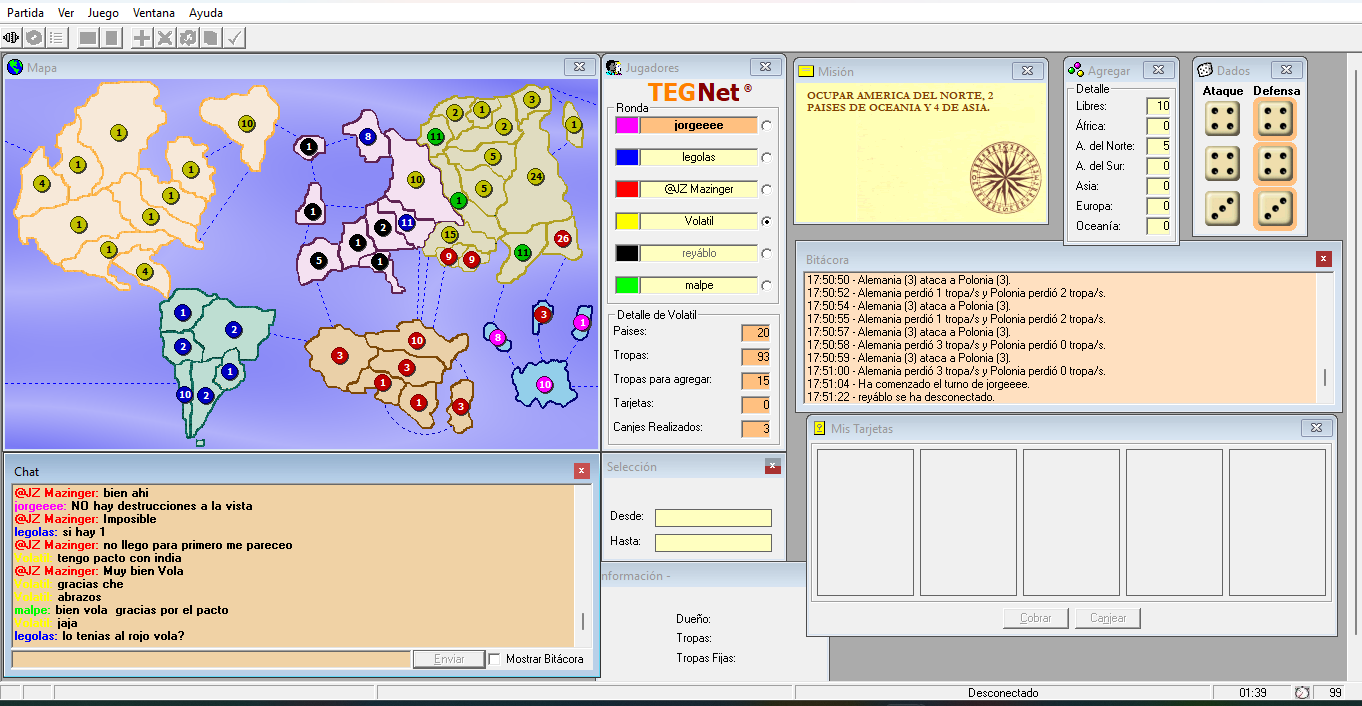Click the connect toolbar icon

12,38
